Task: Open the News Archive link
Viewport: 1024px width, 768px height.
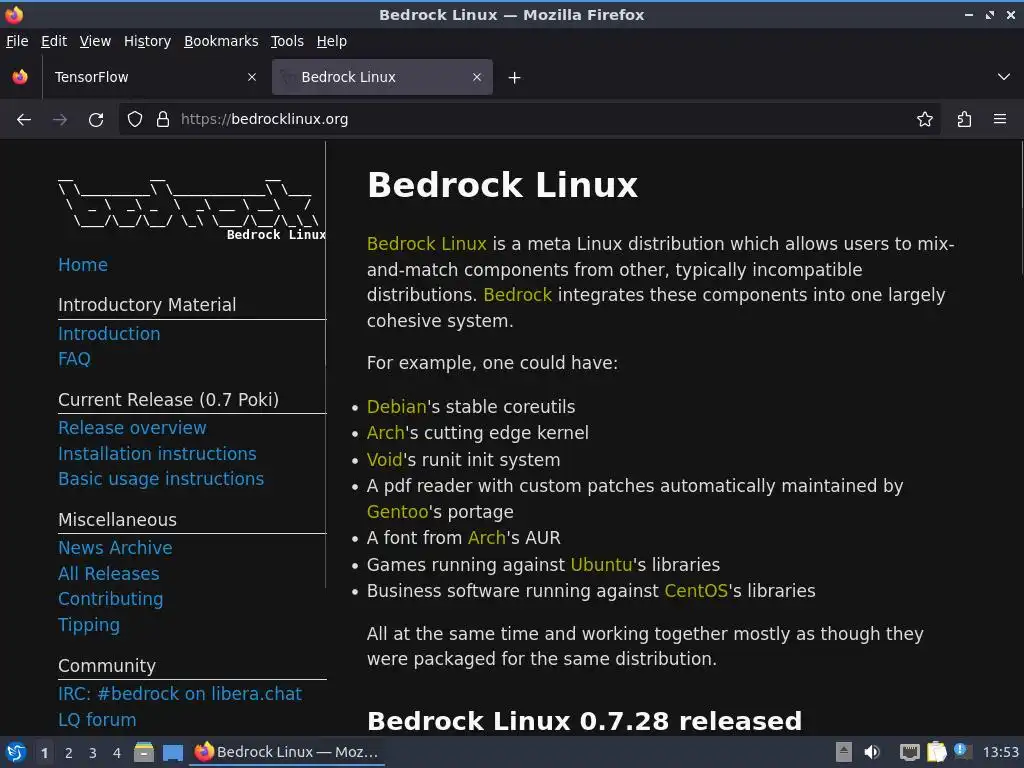Action: coord(116,548)
